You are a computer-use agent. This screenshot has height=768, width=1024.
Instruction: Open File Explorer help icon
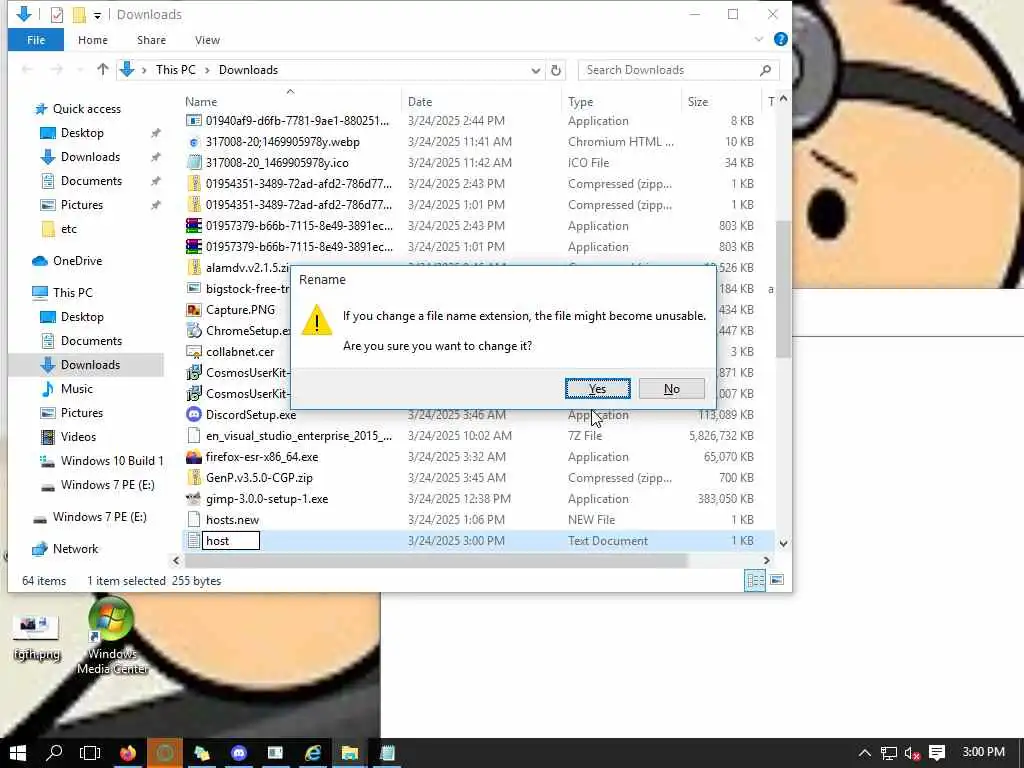point(780,39)
